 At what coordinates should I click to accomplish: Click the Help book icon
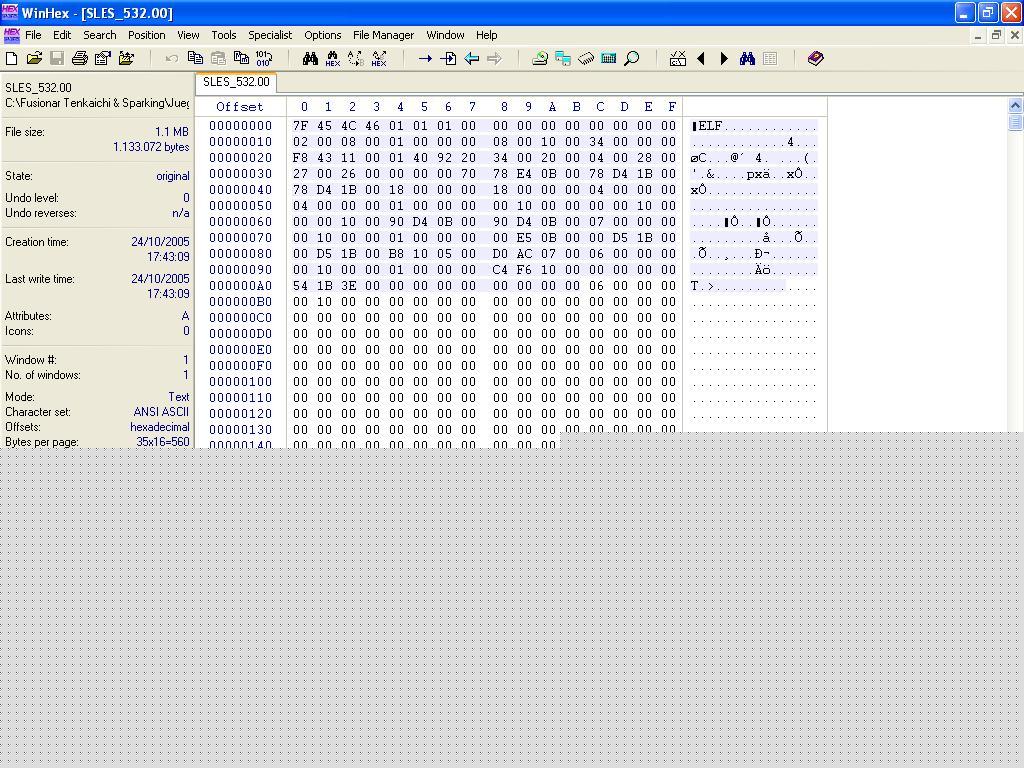(x=815, y=59)
